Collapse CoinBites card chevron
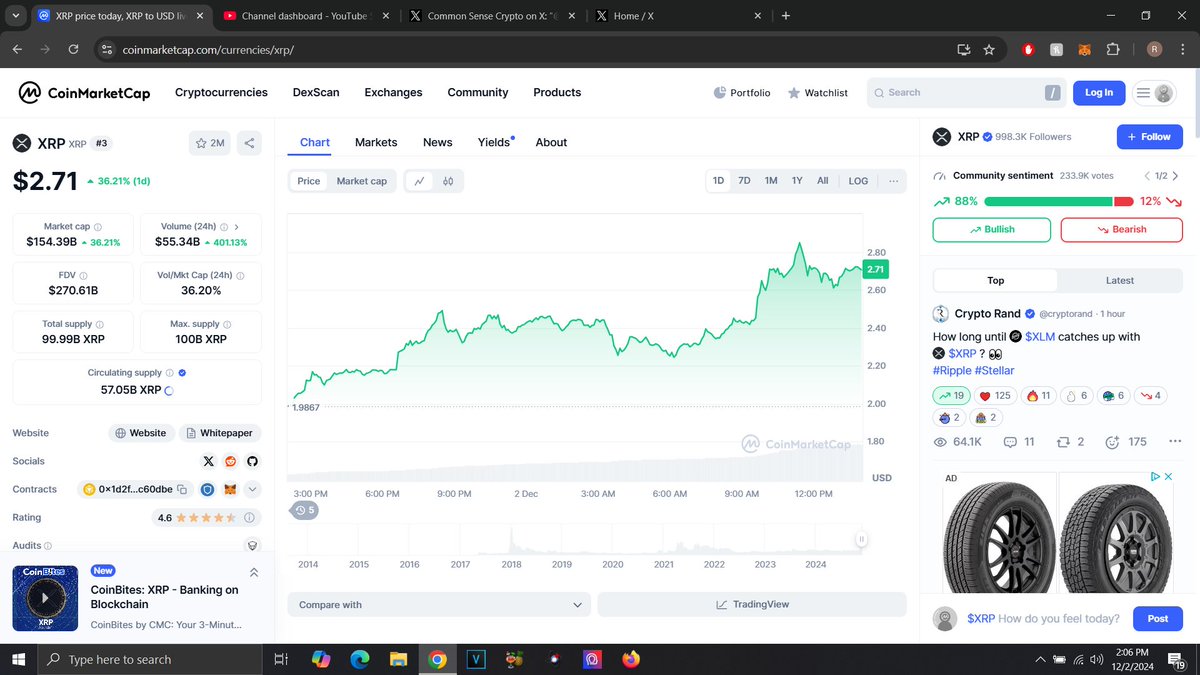This screenshot has height=675, width=1200. coord(254,572)
